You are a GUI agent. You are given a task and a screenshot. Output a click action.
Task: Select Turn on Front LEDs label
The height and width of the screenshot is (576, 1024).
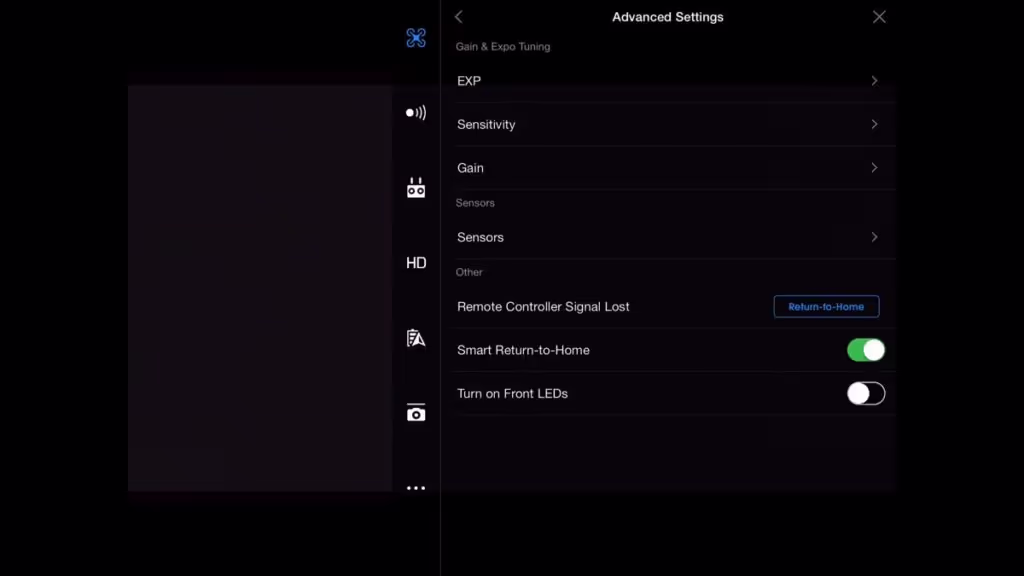point(512,394)
